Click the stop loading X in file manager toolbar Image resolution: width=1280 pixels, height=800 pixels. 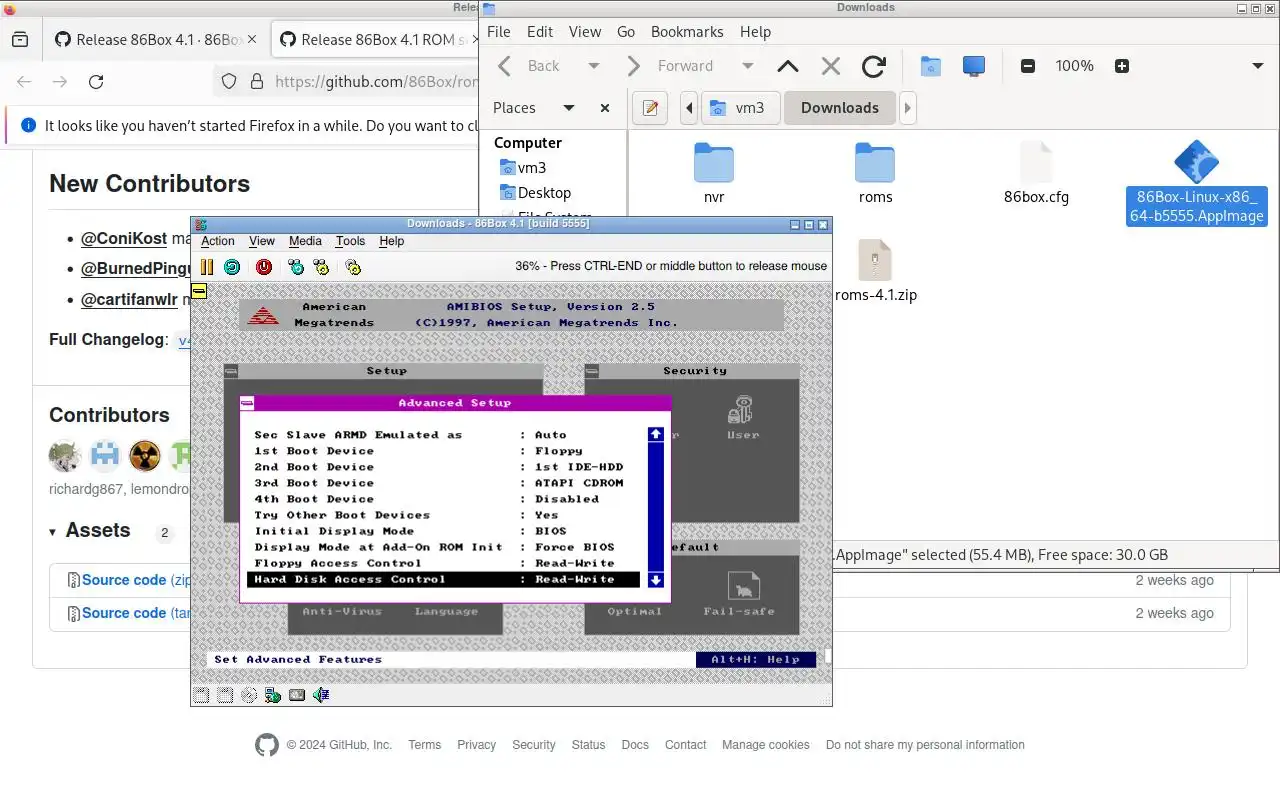(830, 66)
